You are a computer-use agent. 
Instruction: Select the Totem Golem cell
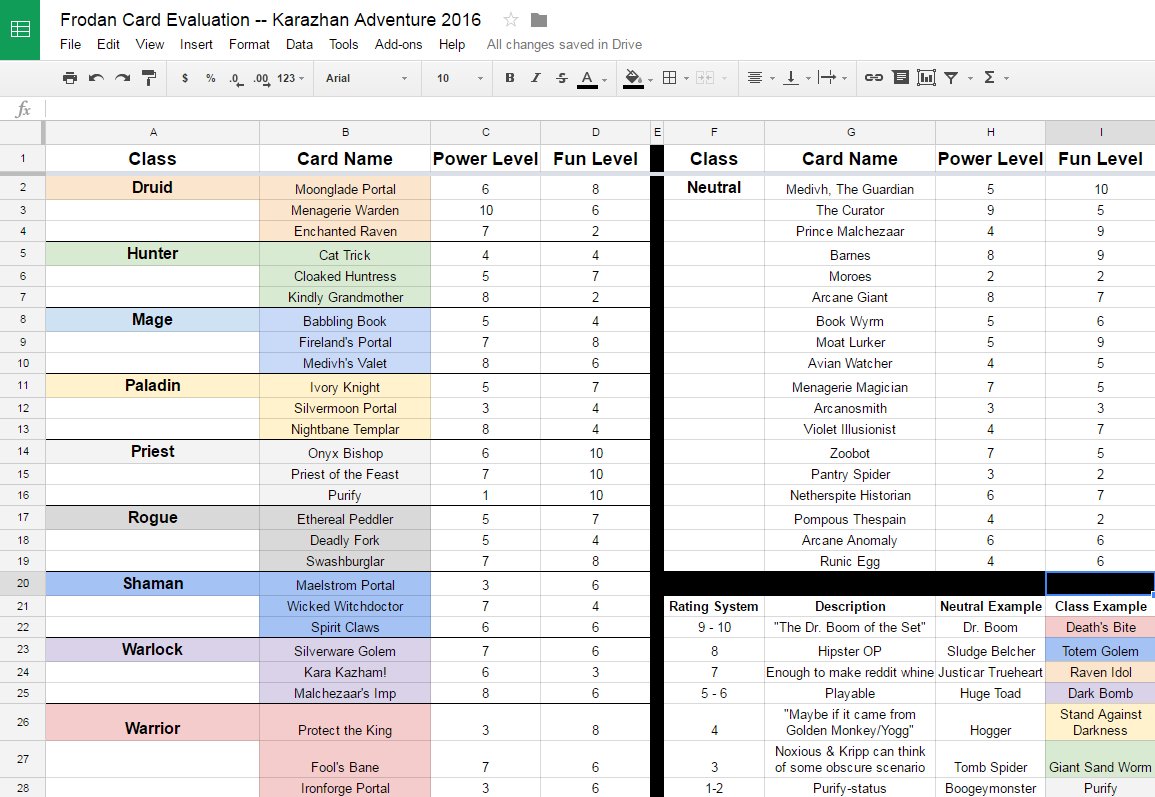tap(1100, 651)
